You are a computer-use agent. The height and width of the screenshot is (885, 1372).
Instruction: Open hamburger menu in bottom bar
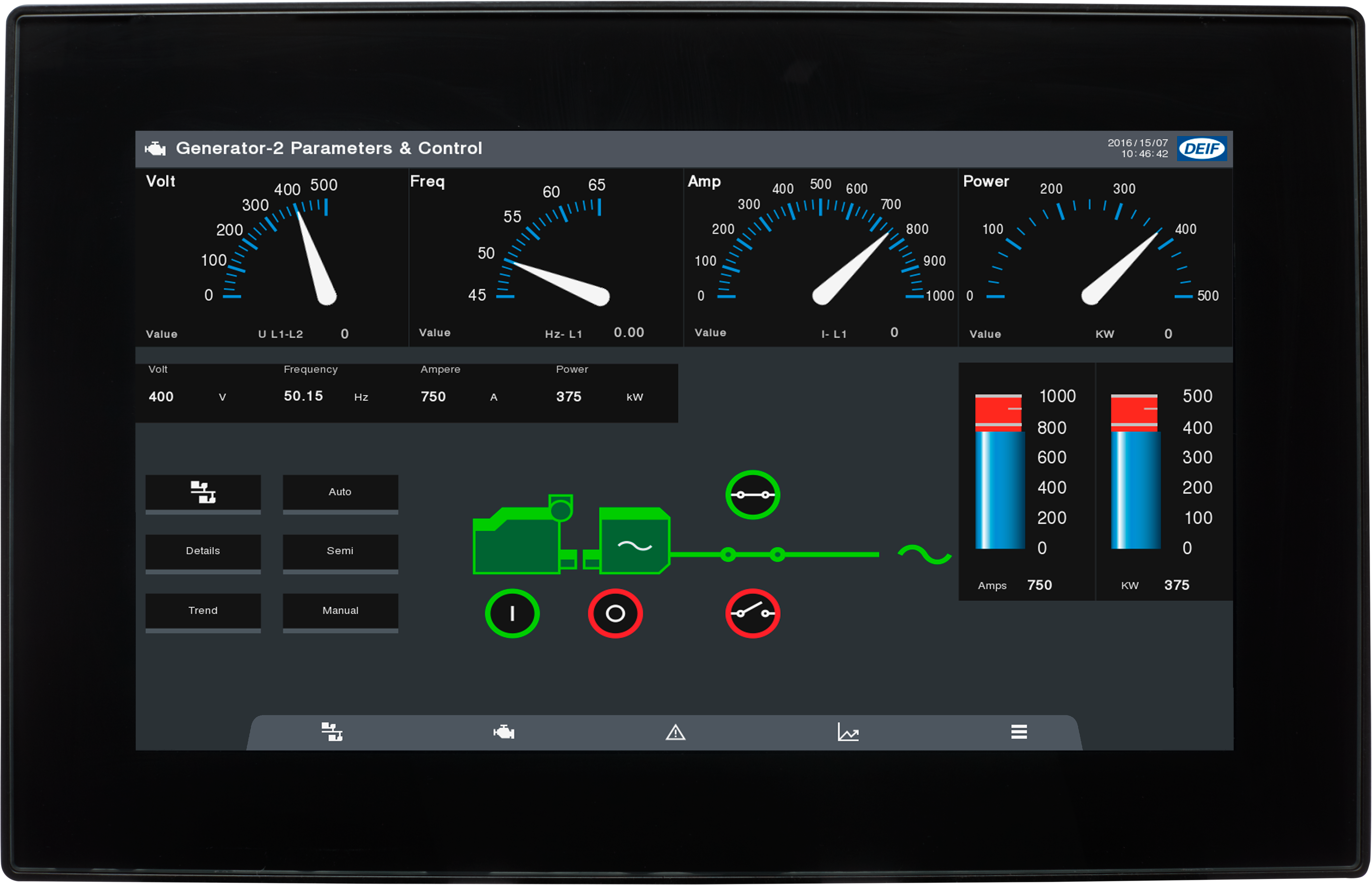[1019, 732]
